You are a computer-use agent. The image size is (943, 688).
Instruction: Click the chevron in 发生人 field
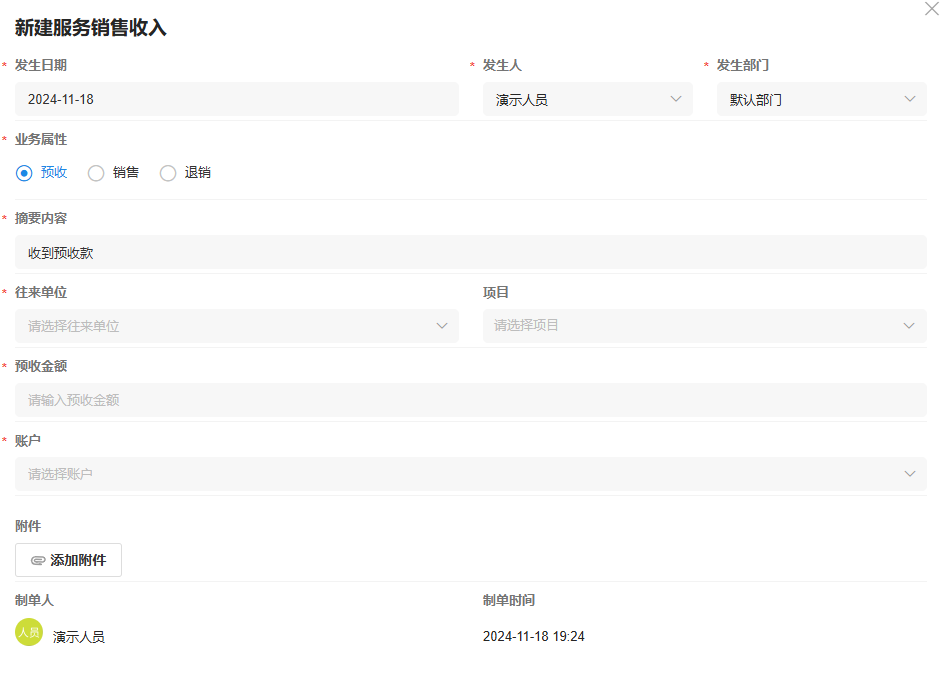[x=675, y=100]
